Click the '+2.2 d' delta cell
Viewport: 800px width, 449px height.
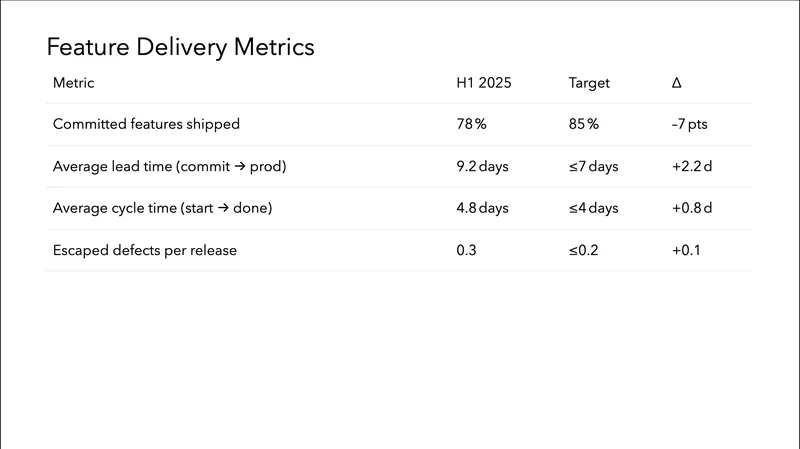click(x=692, y=167)
